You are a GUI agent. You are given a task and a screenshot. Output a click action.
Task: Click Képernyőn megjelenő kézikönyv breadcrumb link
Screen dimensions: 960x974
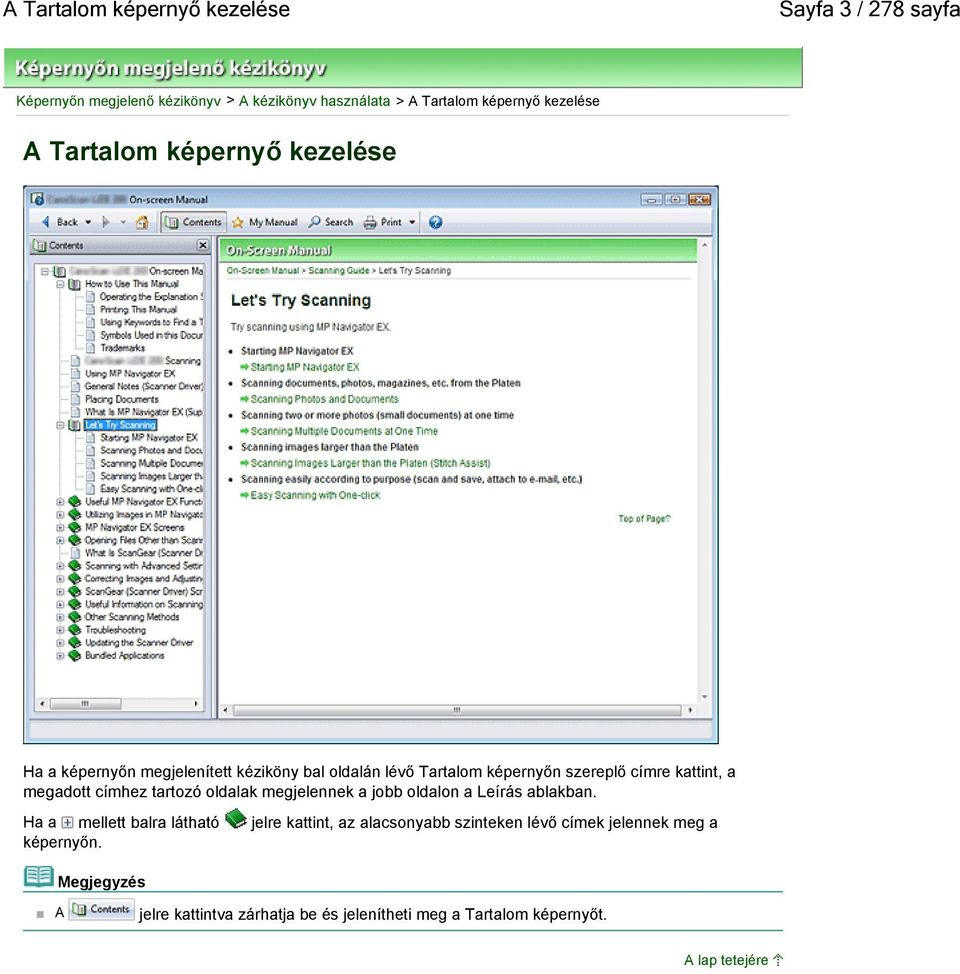119,101
